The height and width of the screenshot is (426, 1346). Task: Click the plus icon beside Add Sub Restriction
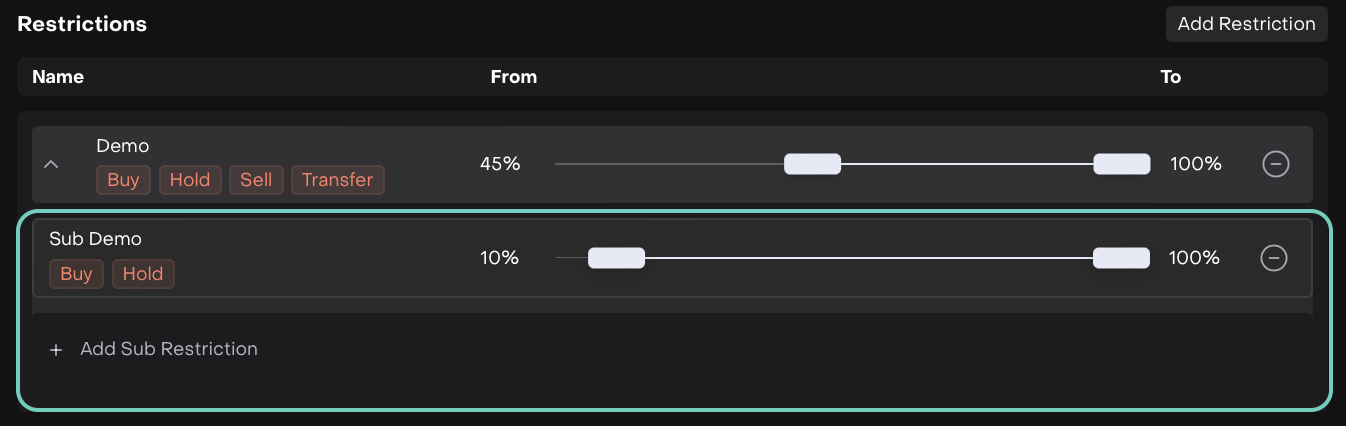[56, 350]
